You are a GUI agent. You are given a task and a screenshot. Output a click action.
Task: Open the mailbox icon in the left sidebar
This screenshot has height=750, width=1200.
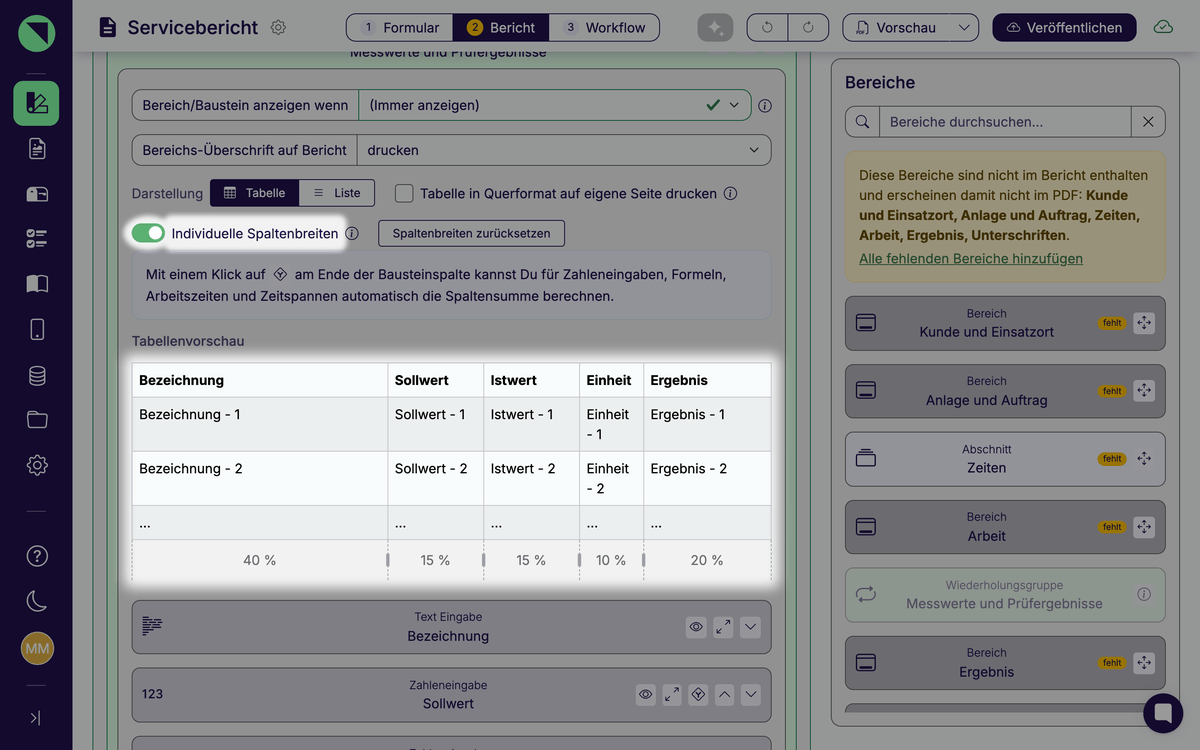pyautogui.click(x=37, y=194)
